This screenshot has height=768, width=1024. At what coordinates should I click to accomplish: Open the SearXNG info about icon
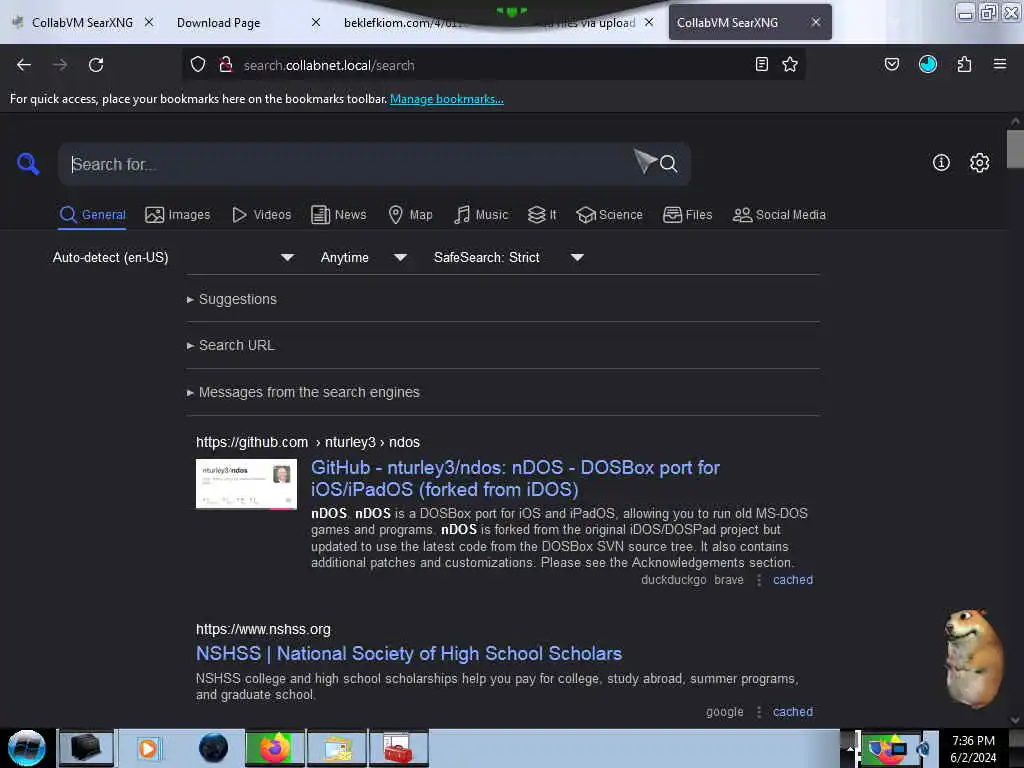[x=941, y=163]
